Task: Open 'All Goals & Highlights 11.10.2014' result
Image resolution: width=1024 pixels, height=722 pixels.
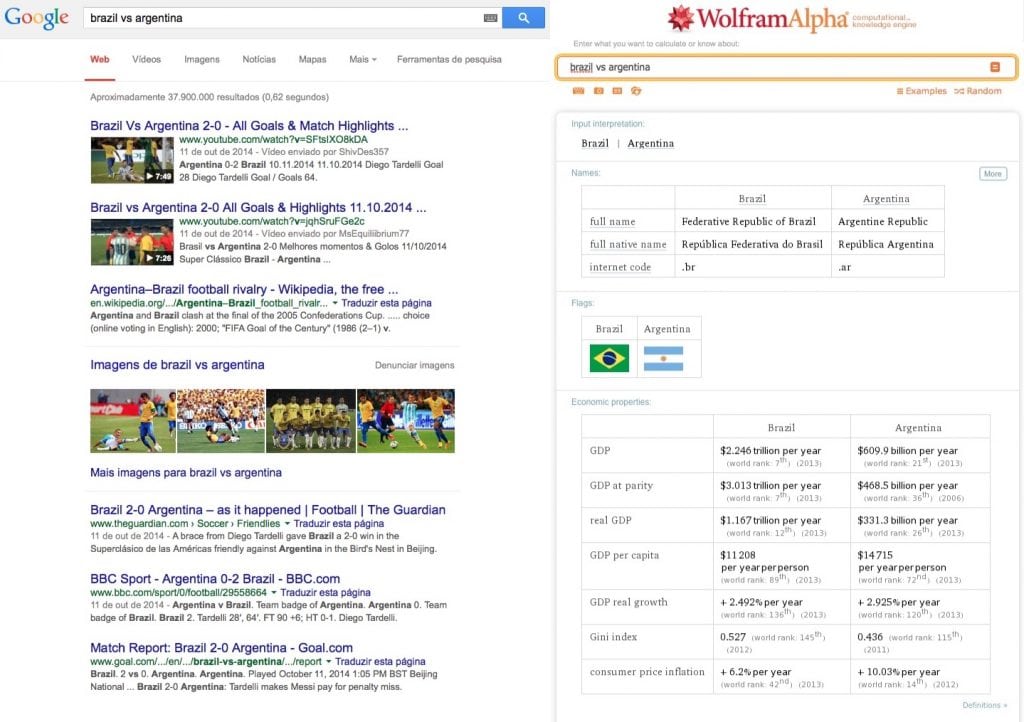Action: (x=258, y=208)
